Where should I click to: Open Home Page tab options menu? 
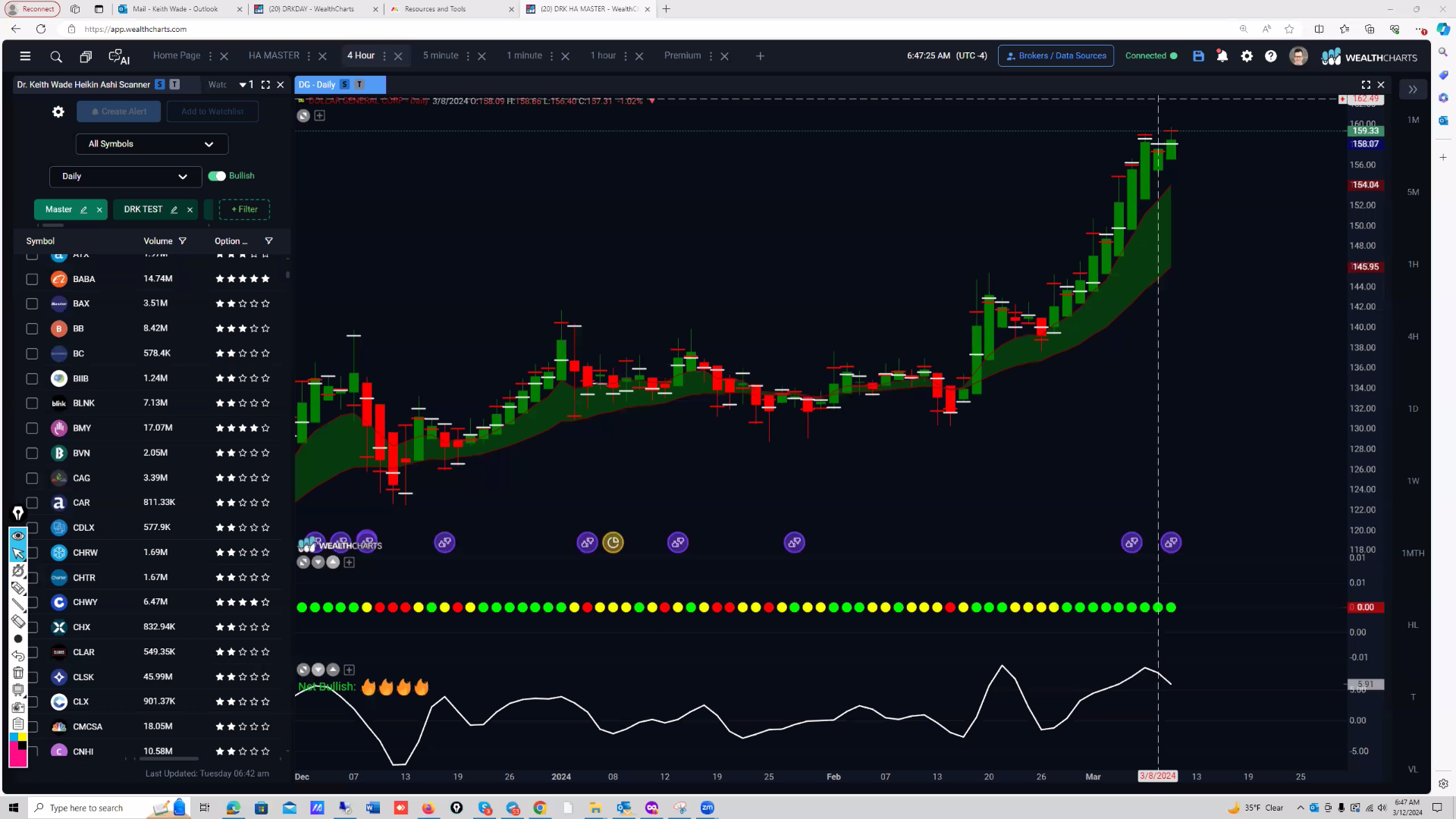[x=210, y=56]
